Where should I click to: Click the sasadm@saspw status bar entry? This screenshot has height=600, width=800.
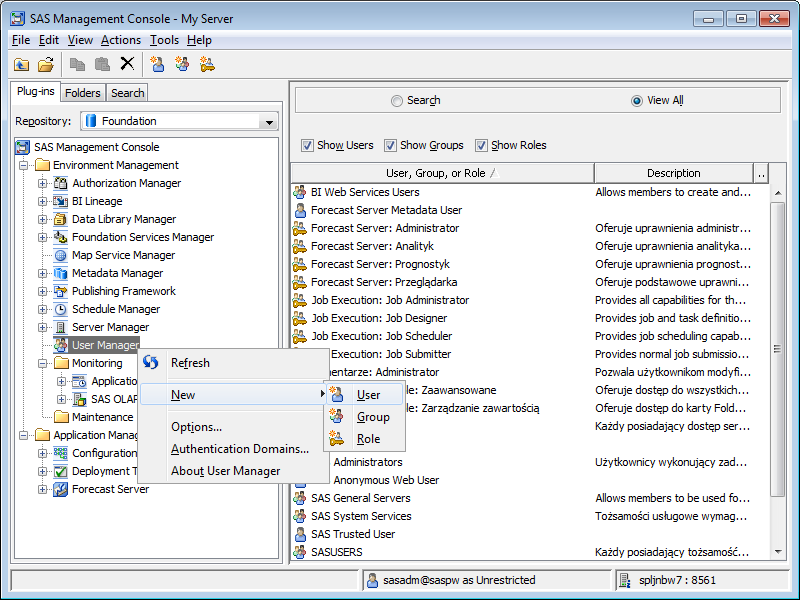coord(487,580)
